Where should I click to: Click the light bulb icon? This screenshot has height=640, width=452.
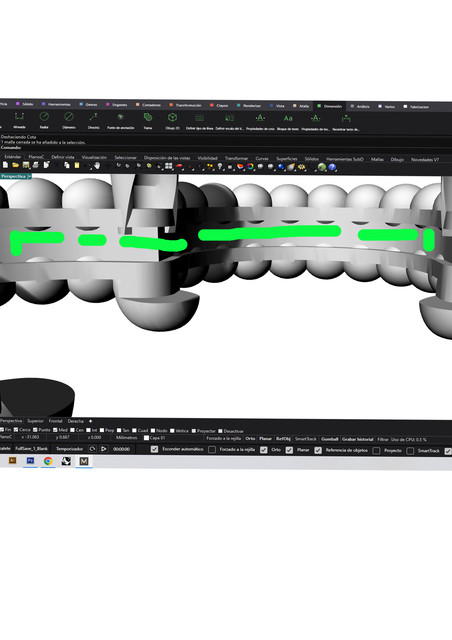tap(220, 167)
